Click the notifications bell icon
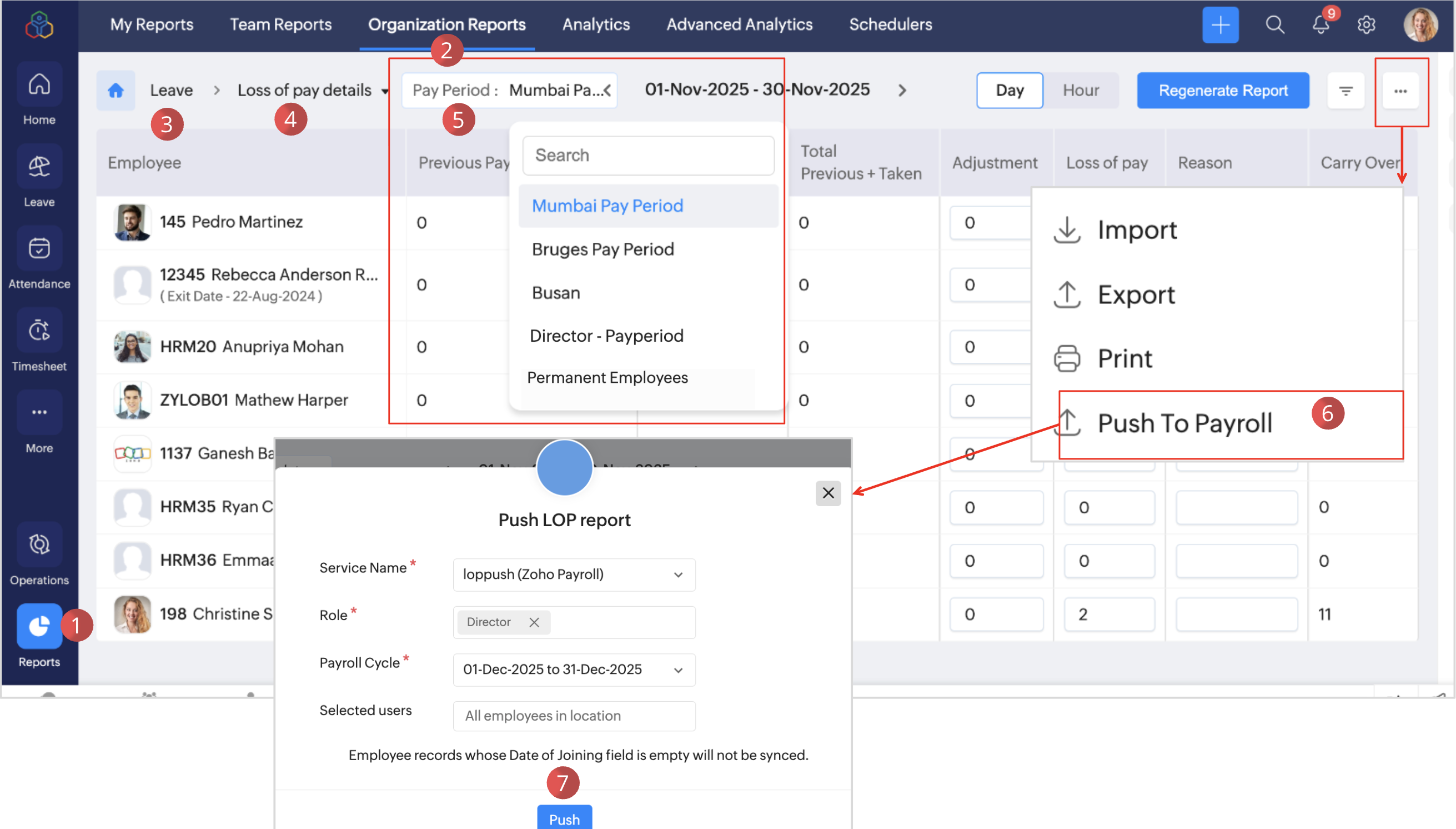1456x829 pixels. pyautogui.click(x=1321, y=25)
